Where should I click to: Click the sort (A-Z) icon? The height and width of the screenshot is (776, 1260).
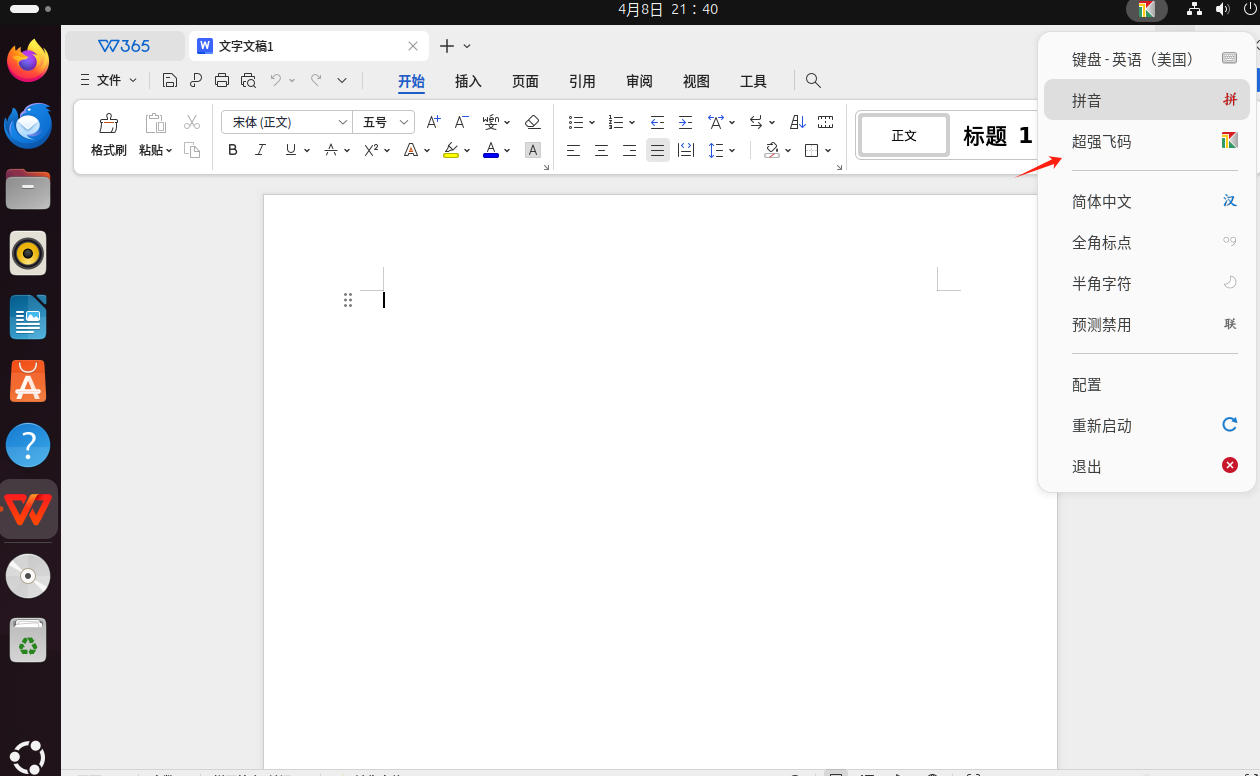(797, 122)
